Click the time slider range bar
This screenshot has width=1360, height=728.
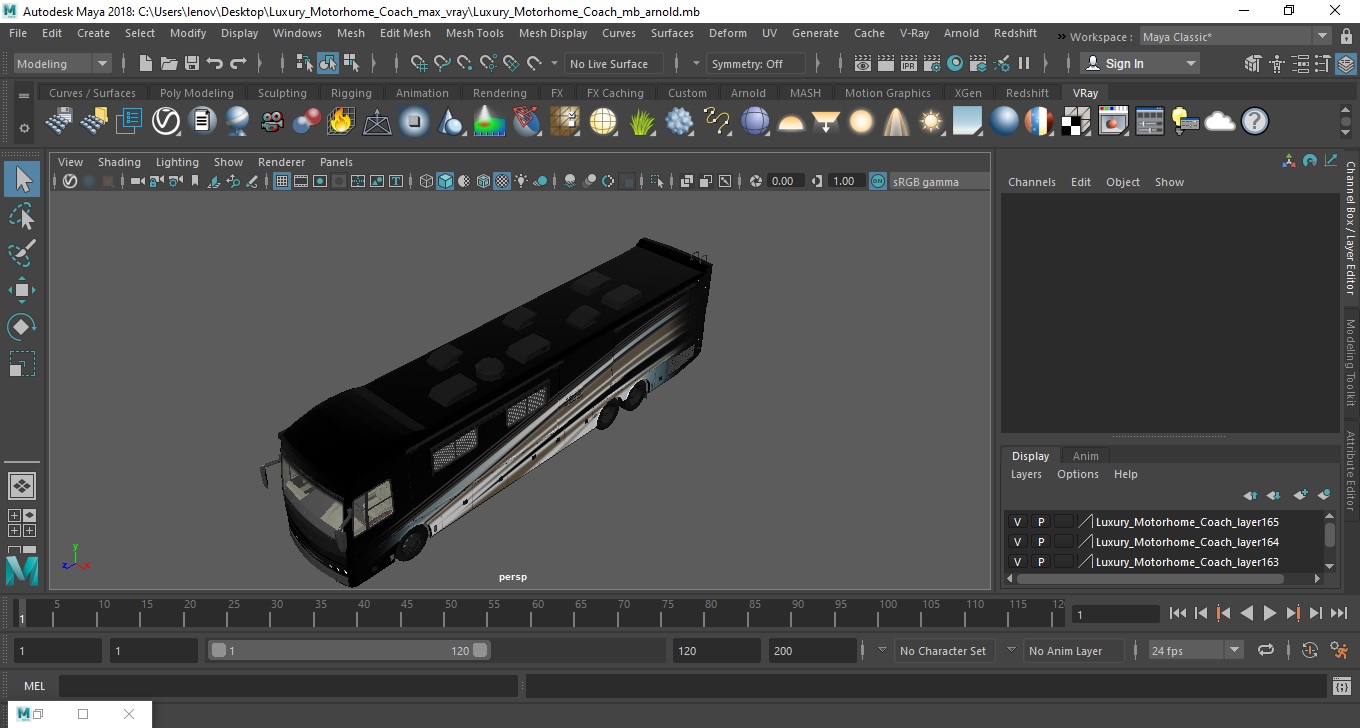coord(349,650)
